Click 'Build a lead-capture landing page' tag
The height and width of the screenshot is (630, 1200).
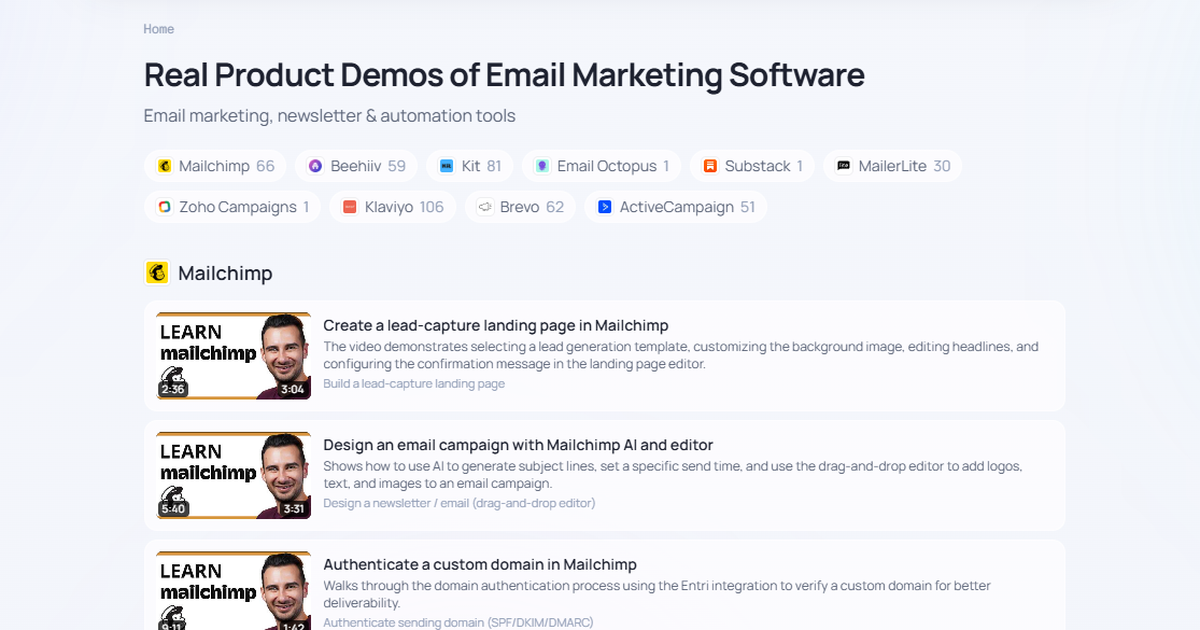(414, 384)
